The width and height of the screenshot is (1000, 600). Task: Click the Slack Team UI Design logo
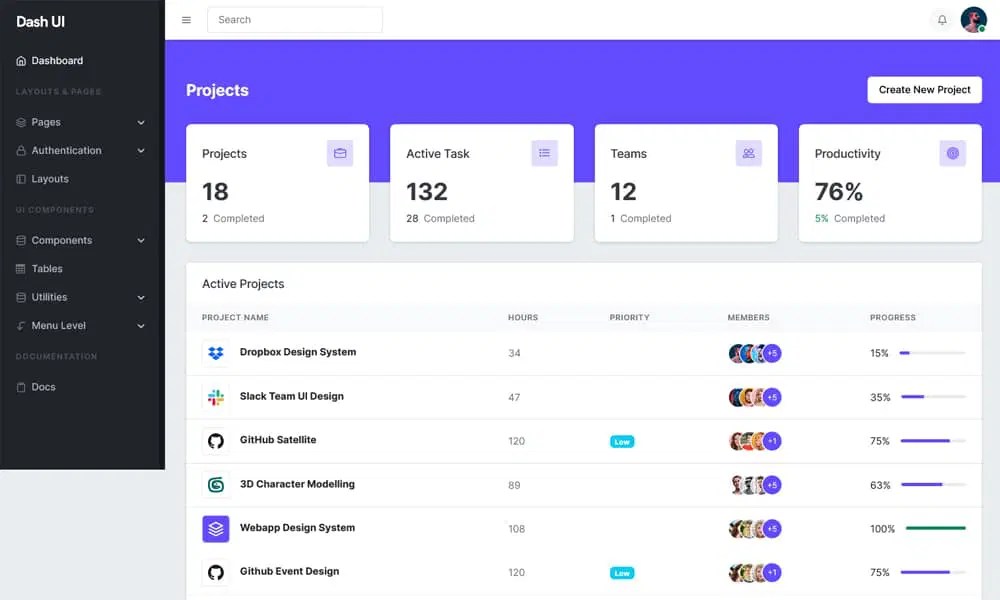(214, 396)
